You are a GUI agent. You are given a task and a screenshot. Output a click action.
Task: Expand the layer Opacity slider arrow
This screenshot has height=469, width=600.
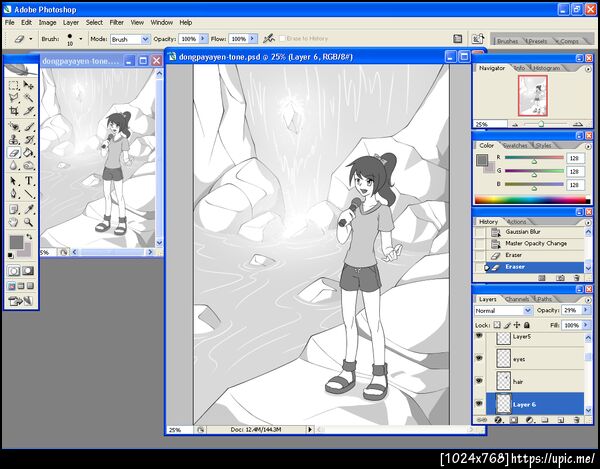point(586,310)
